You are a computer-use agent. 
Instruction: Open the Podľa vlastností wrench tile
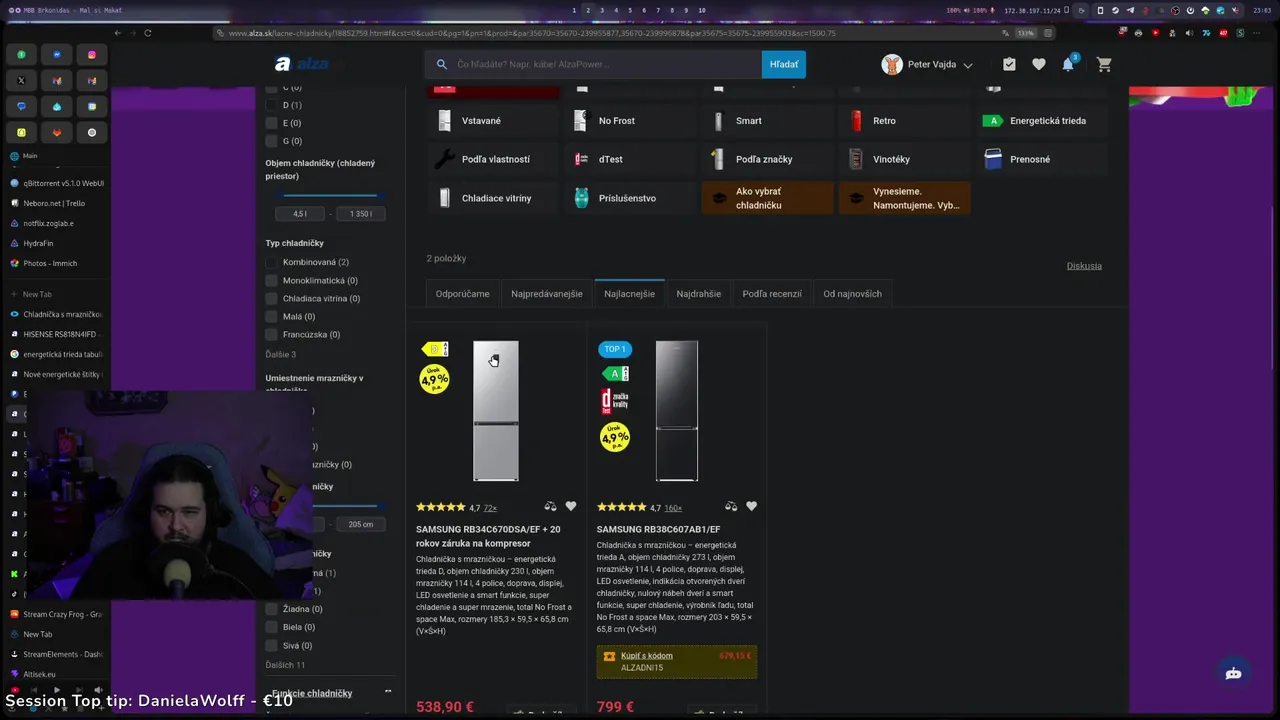pyautogui.click(x=493, y=159)
